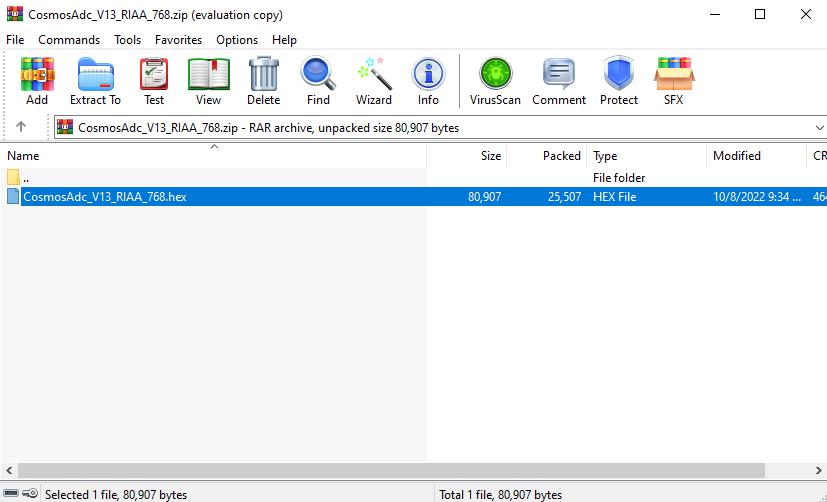Viewport: 827px width, 502px height.
Task: Sort files by Name column header
Action: click(x=213, y=156)
